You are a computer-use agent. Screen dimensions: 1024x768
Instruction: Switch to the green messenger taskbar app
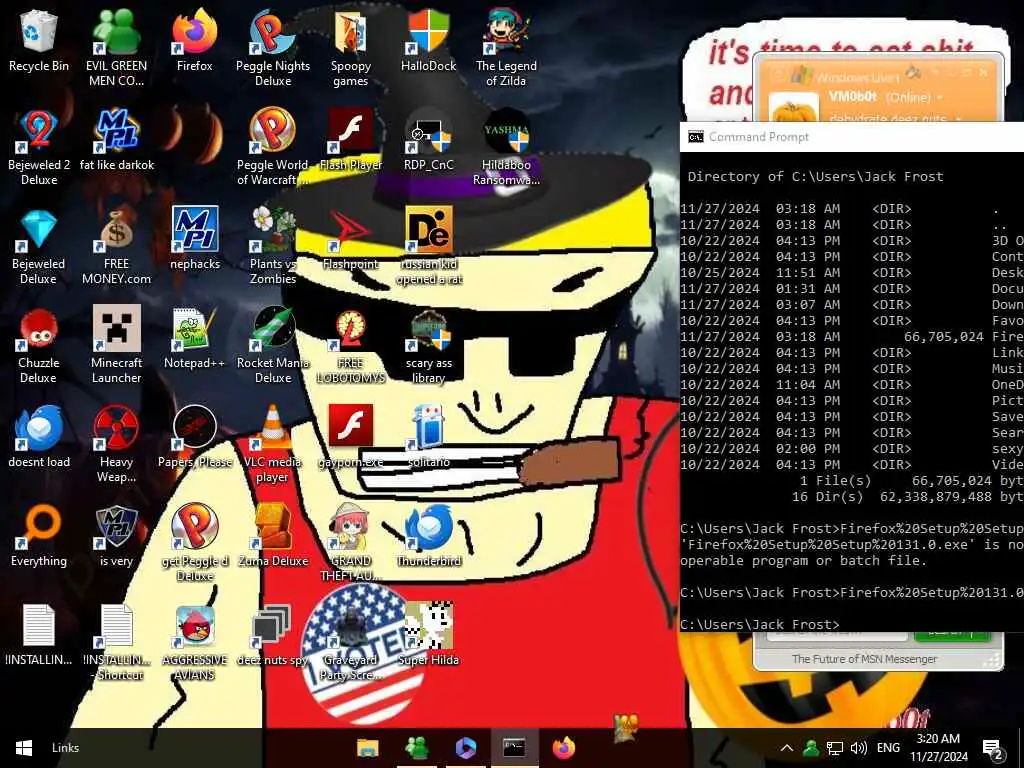(417, 748)
